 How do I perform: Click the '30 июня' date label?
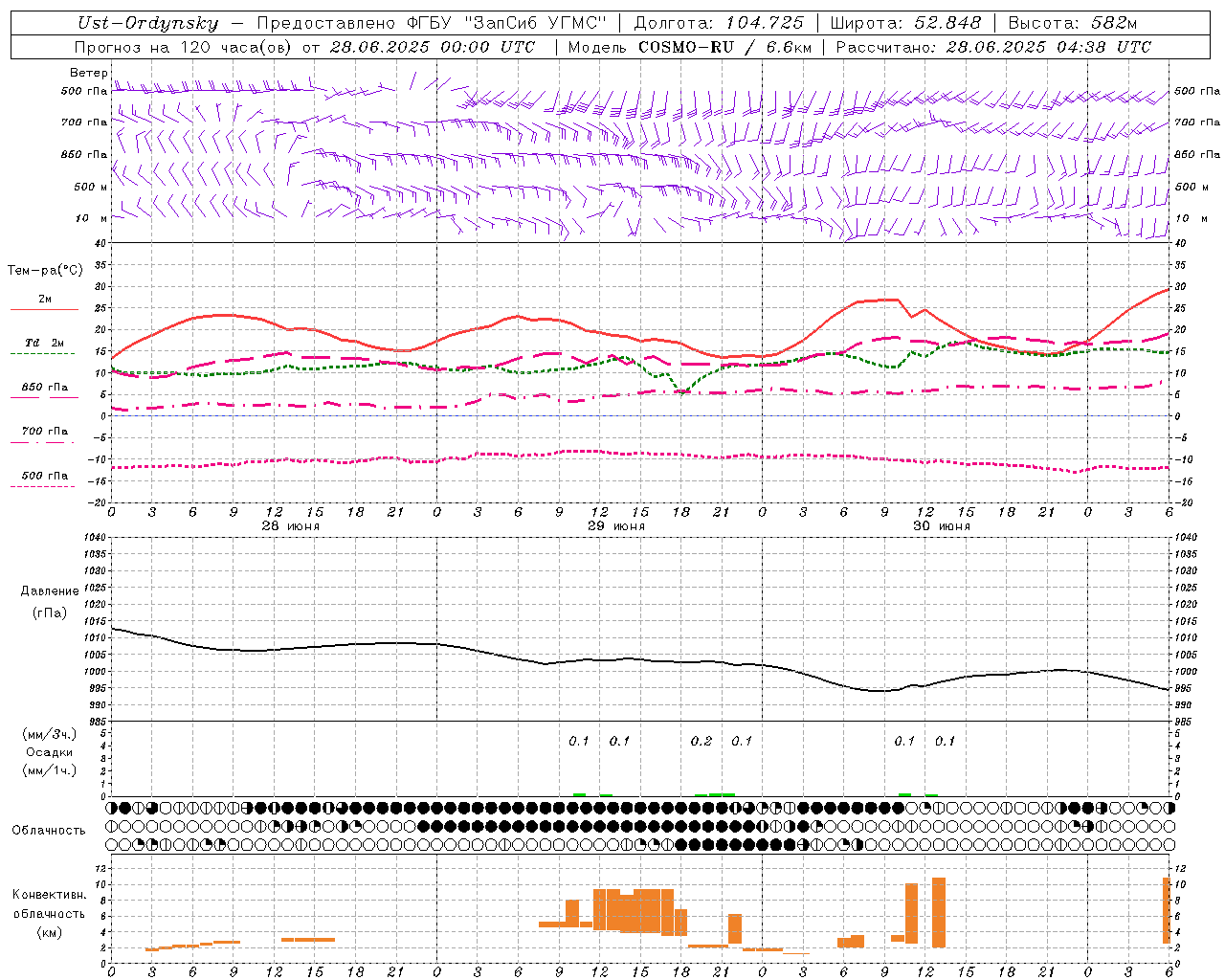(x=941, y=525)
